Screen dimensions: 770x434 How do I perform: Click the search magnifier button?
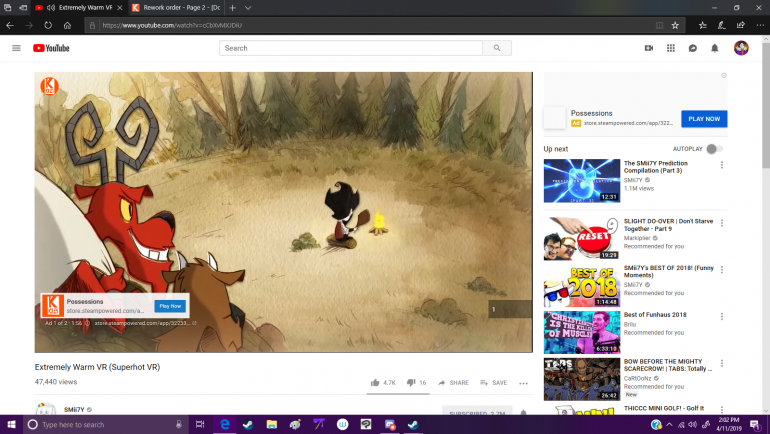[x=497, y=48]
